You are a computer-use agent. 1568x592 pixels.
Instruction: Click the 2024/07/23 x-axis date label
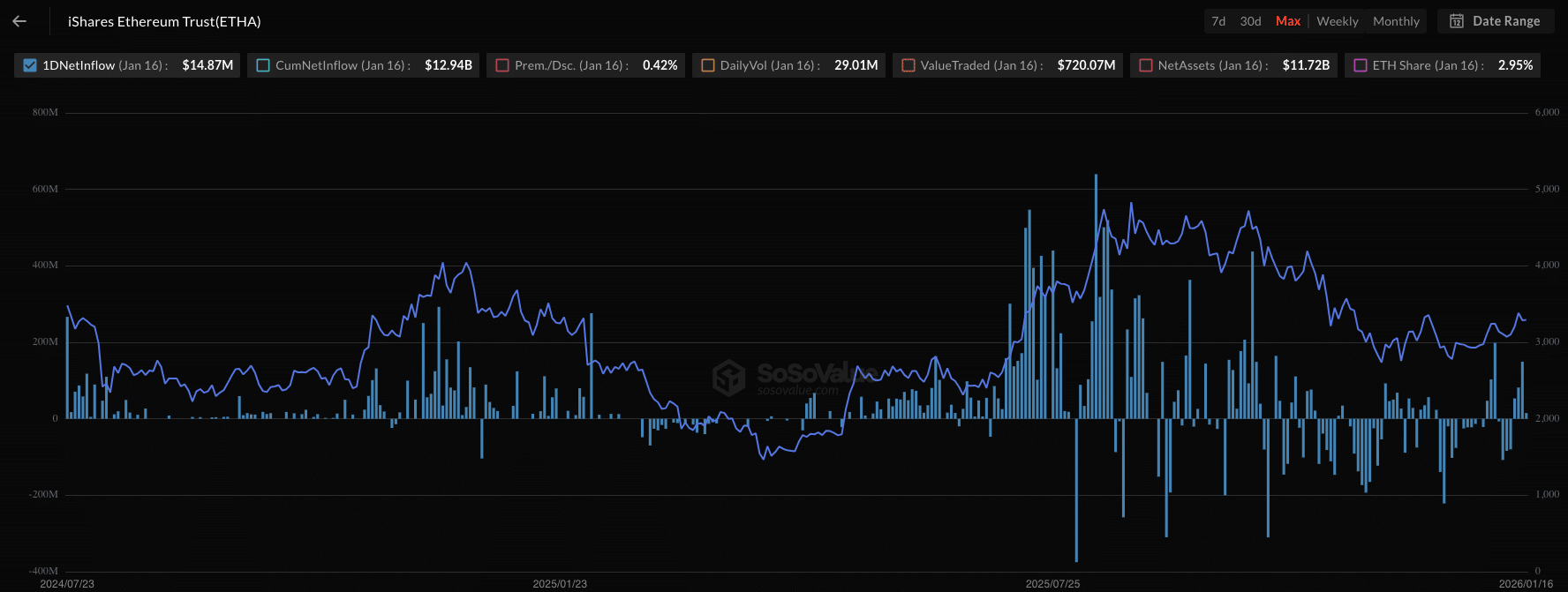67,584
